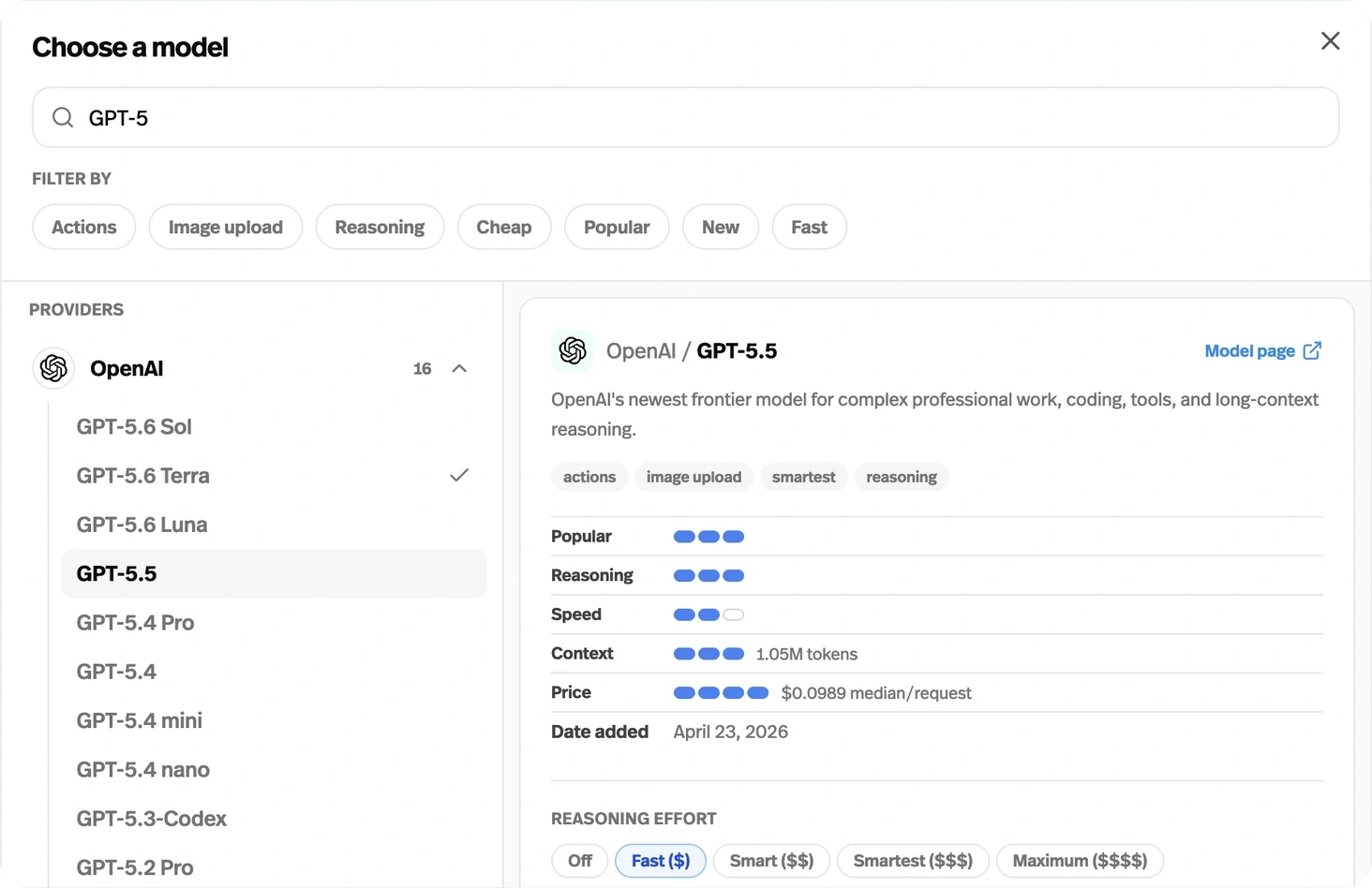Click the Speed rating dots
Screen dimensions: 1372x888
tap(708, 614)
